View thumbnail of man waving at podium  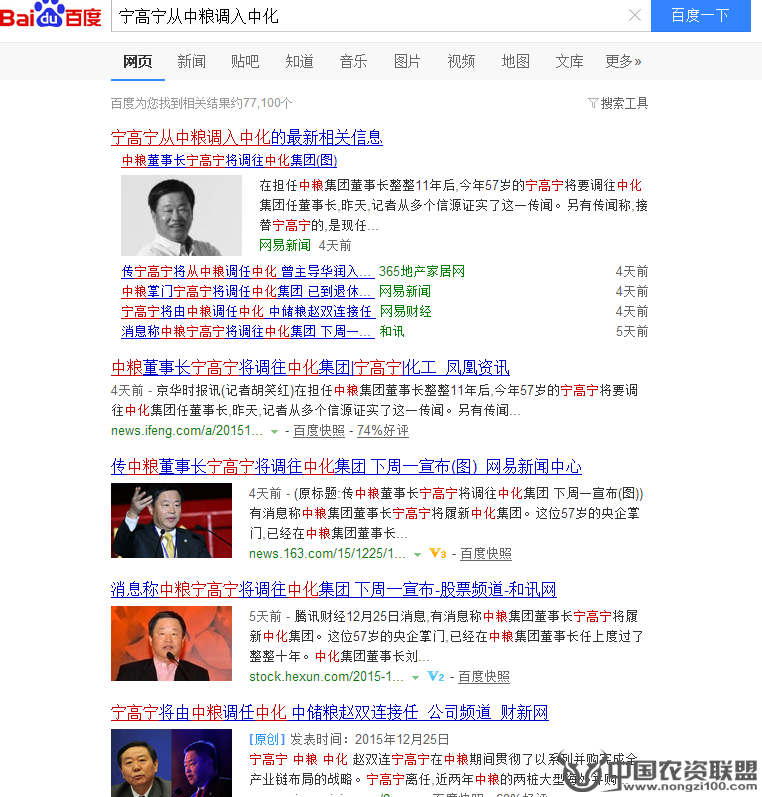click(x=171, y=520)
